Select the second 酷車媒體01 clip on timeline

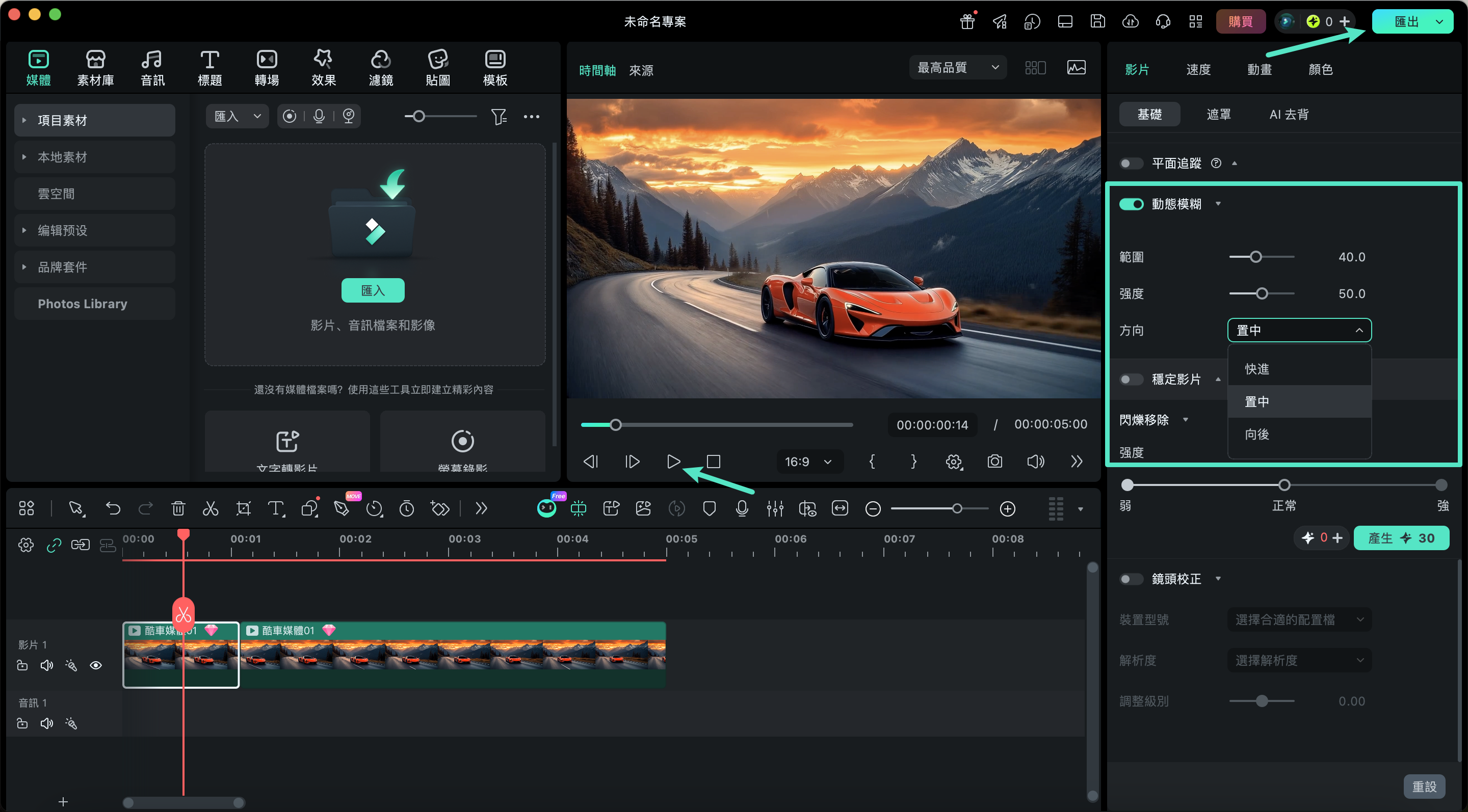(x=453, y=655)
